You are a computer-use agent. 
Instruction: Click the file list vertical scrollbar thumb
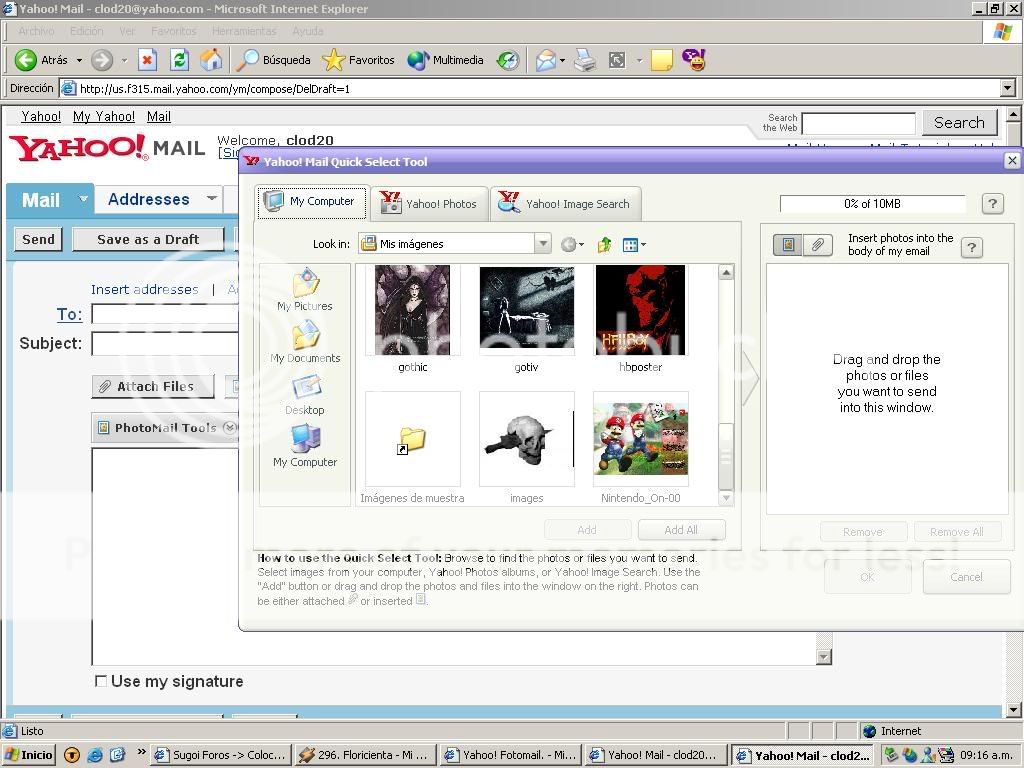(726, 456)
